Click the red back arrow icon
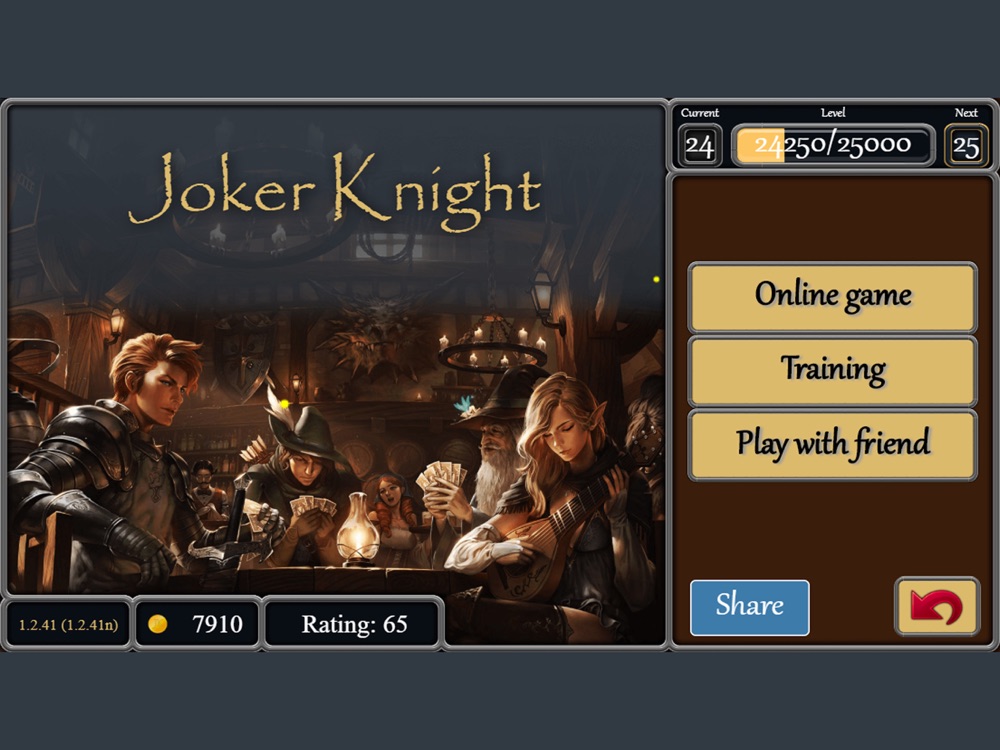Screen dimensions: 1000x750 coord(937,607)
